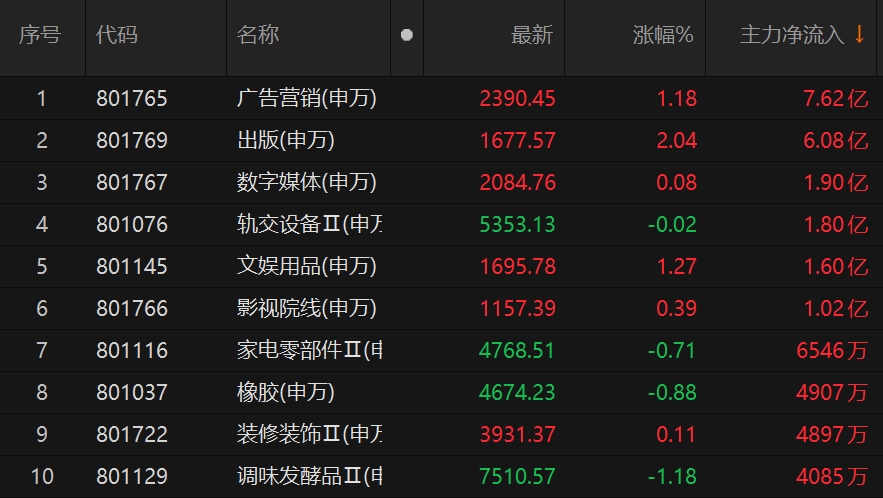Sort by the 序号 column header
This screenshot has width=883, height=498.
click(x=39, y=35)
